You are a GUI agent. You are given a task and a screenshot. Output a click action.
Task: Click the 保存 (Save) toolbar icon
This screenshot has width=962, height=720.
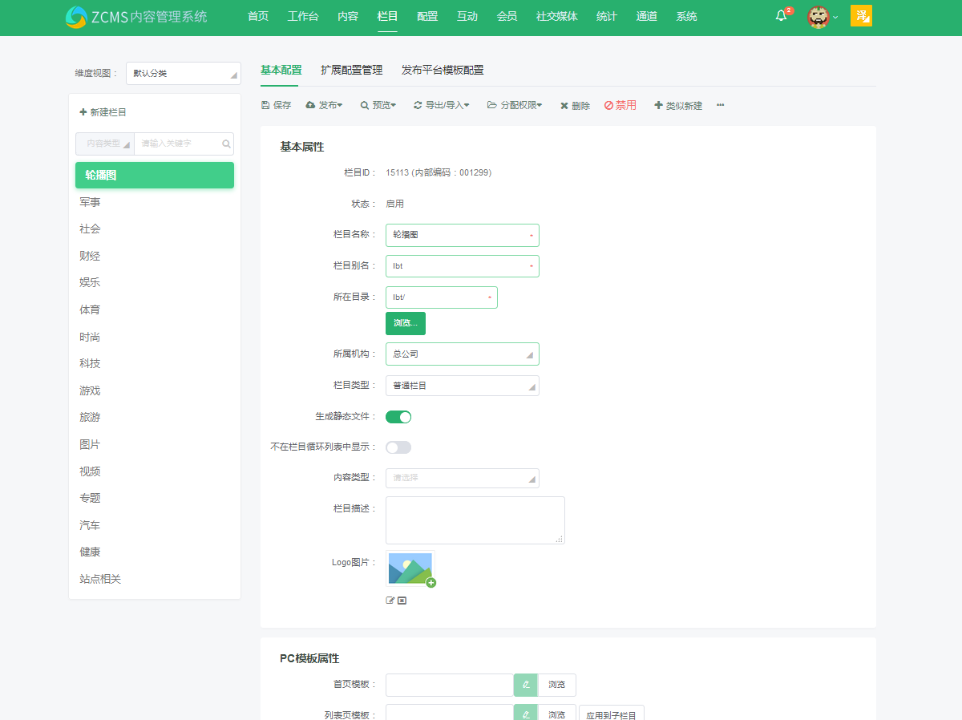point(276,104)
